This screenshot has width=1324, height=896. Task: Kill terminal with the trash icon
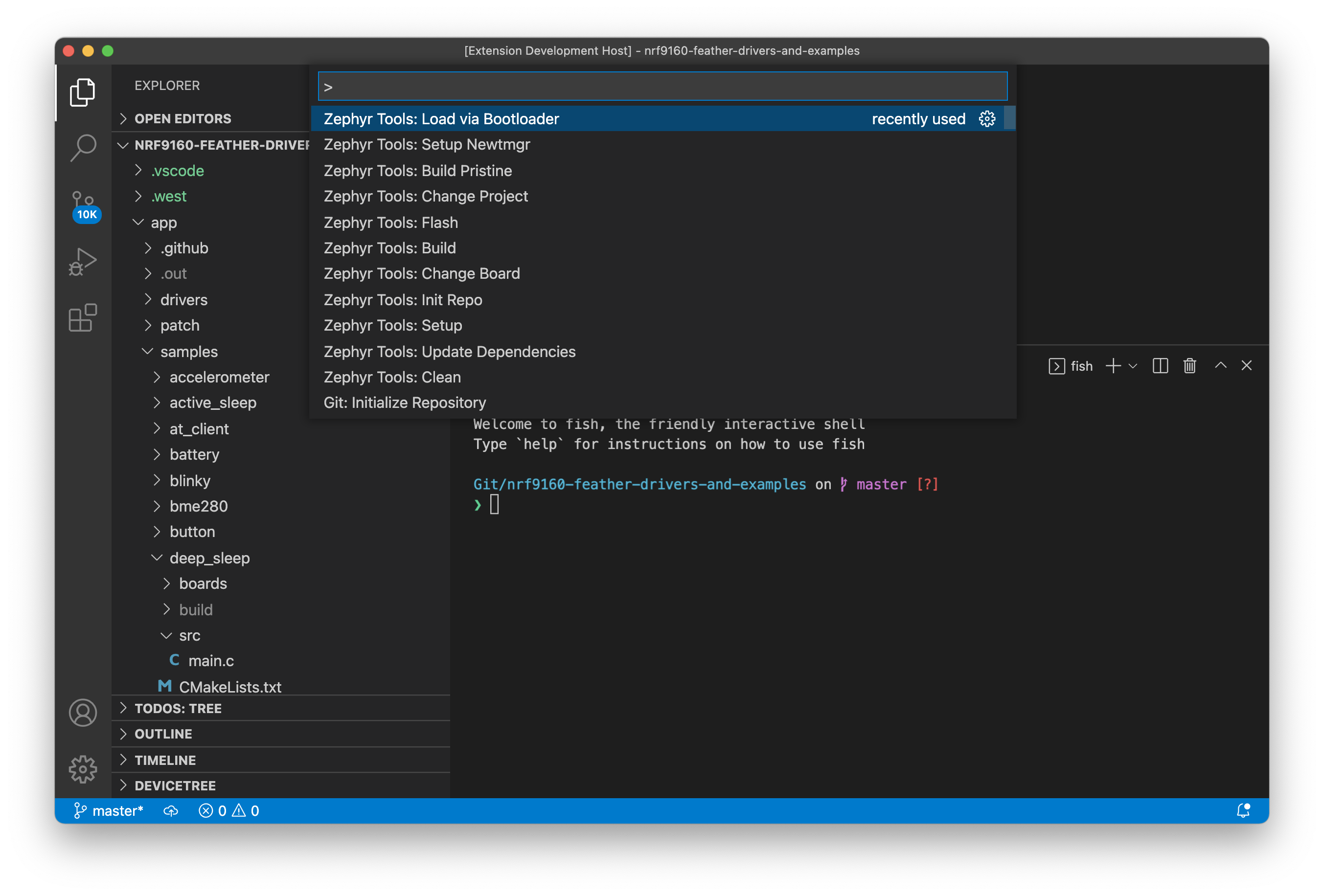click(x=1189, y=366)
